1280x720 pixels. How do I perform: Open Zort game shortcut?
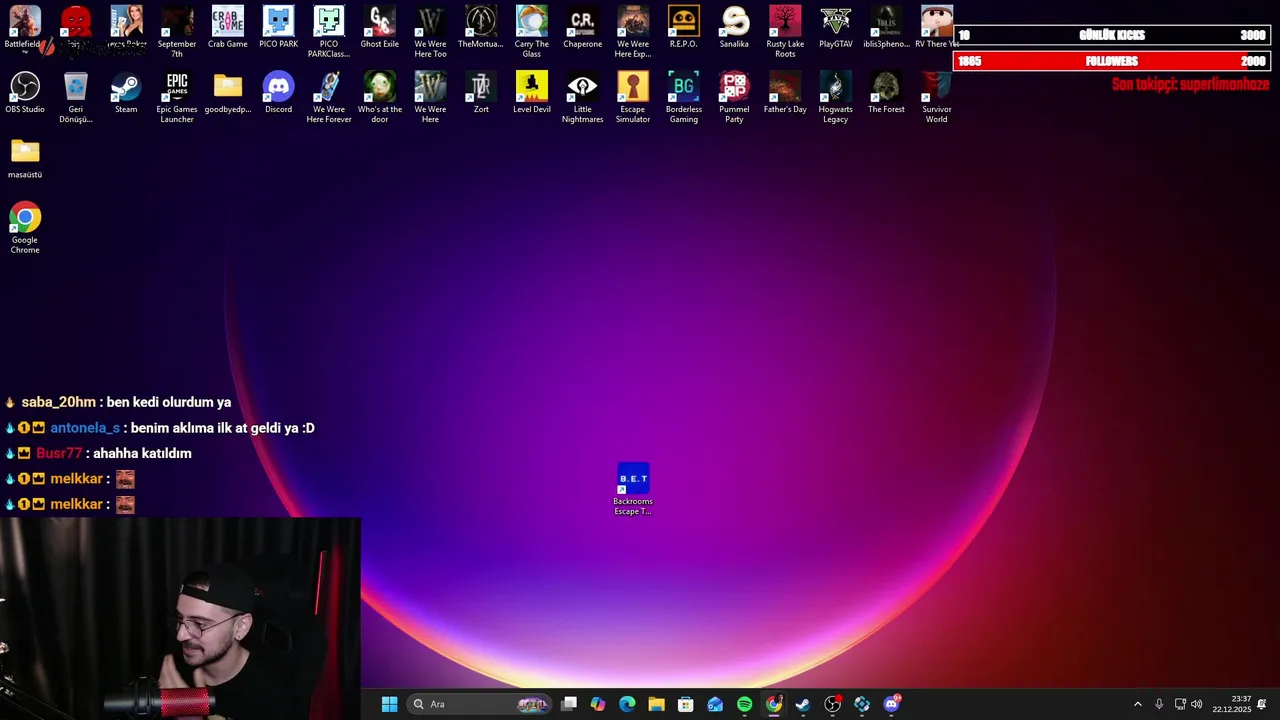(481, 92)
